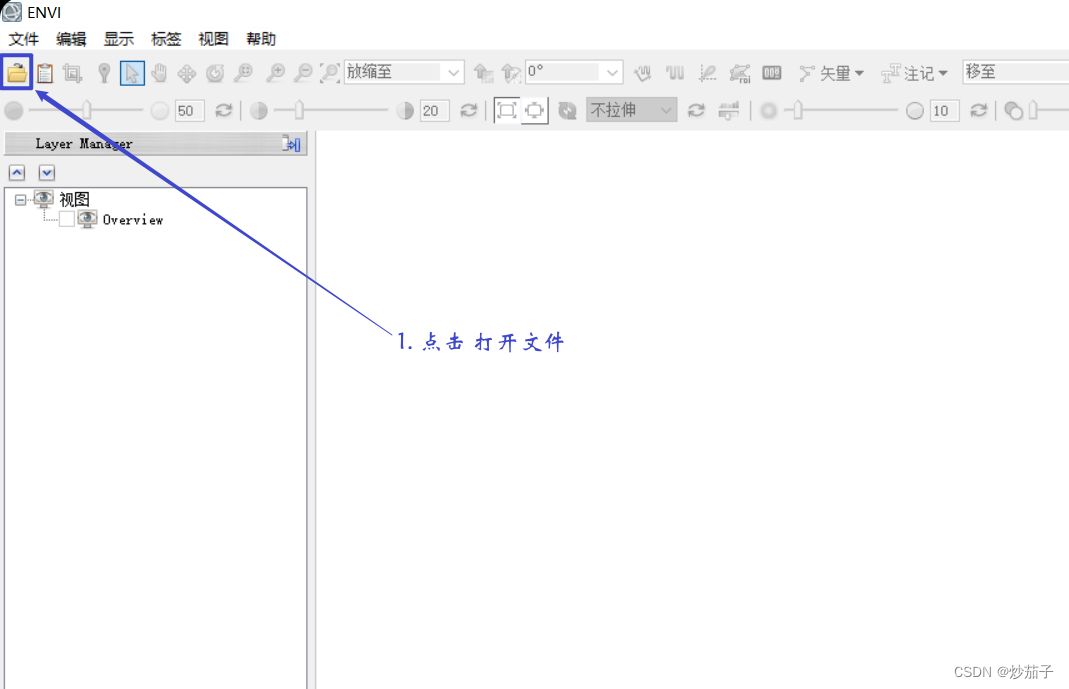Open the 注记 annotation dropdown
1069x689 pixels.
click(x=914, y=73)
